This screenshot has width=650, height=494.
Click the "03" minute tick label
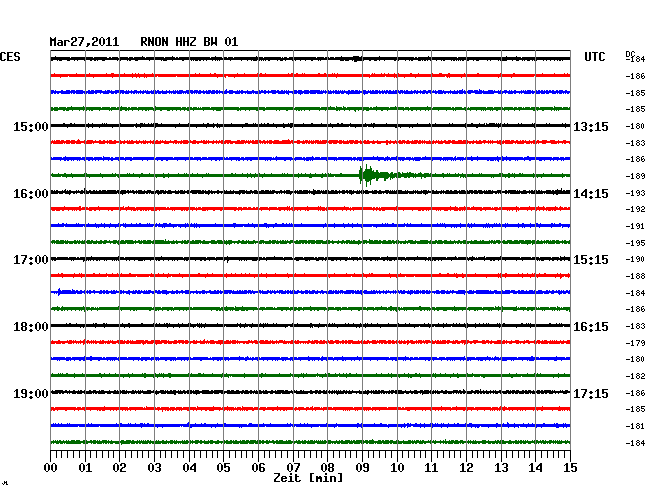(x=154, y=468)
